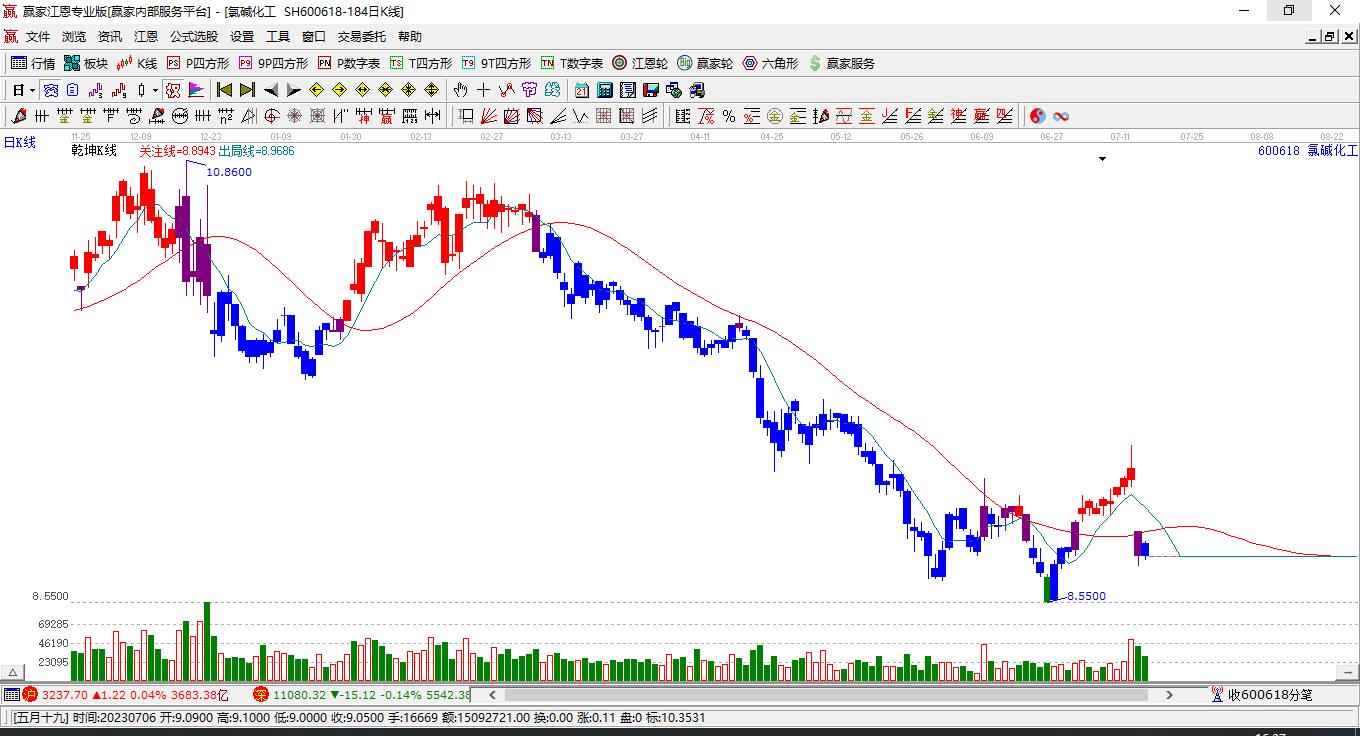Screen dimensions: 1360x736
Task: Open the 行情 market quotes view
Action: 33,63
